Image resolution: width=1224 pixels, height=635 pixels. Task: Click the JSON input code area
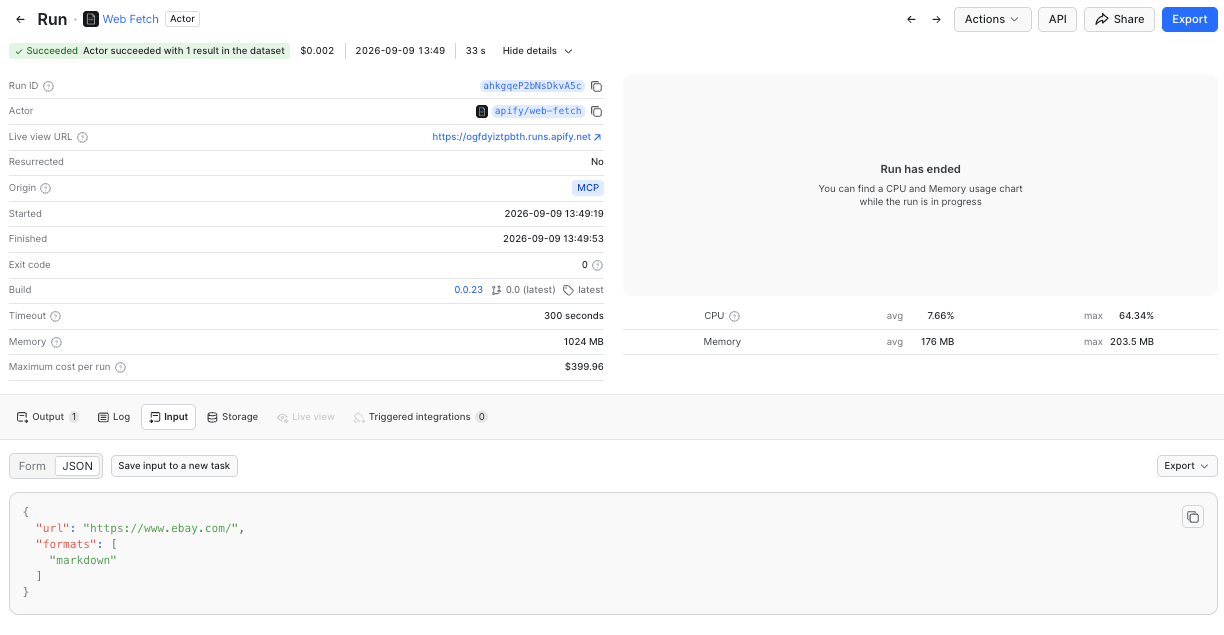tap(613, 553)
